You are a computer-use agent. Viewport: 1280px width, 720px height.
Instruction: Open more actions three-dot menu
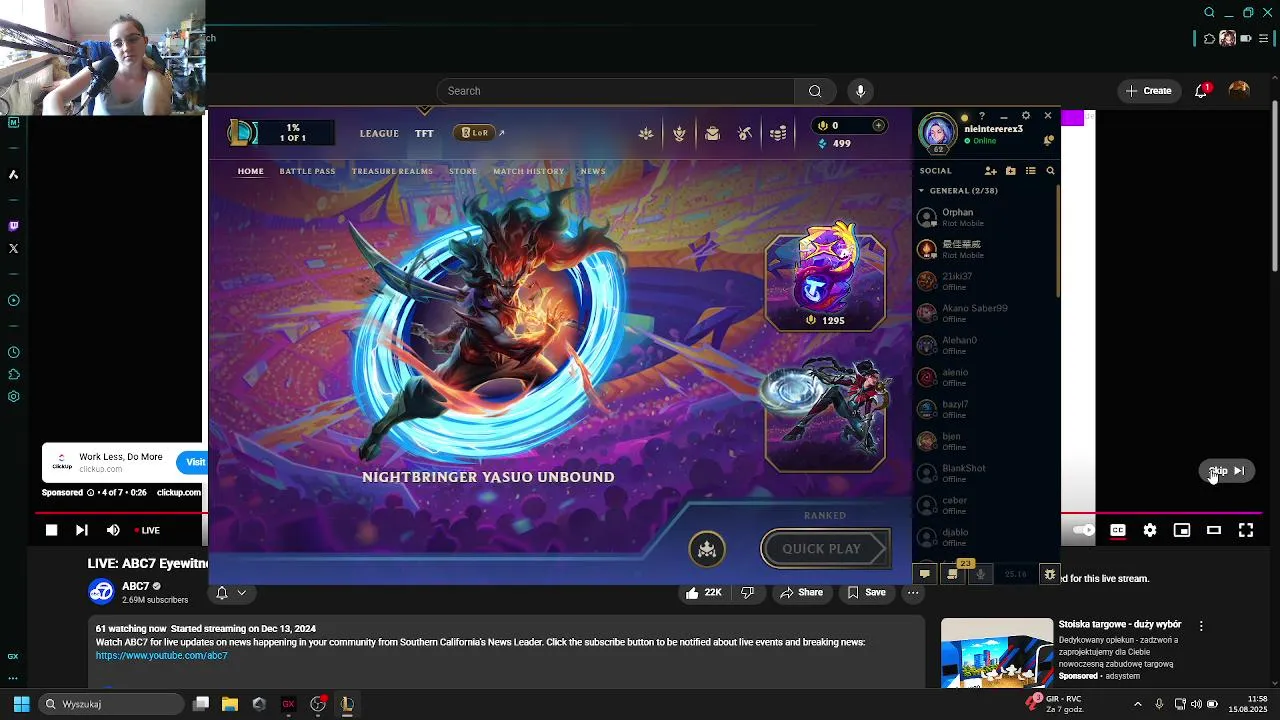(x=913, y=593)
